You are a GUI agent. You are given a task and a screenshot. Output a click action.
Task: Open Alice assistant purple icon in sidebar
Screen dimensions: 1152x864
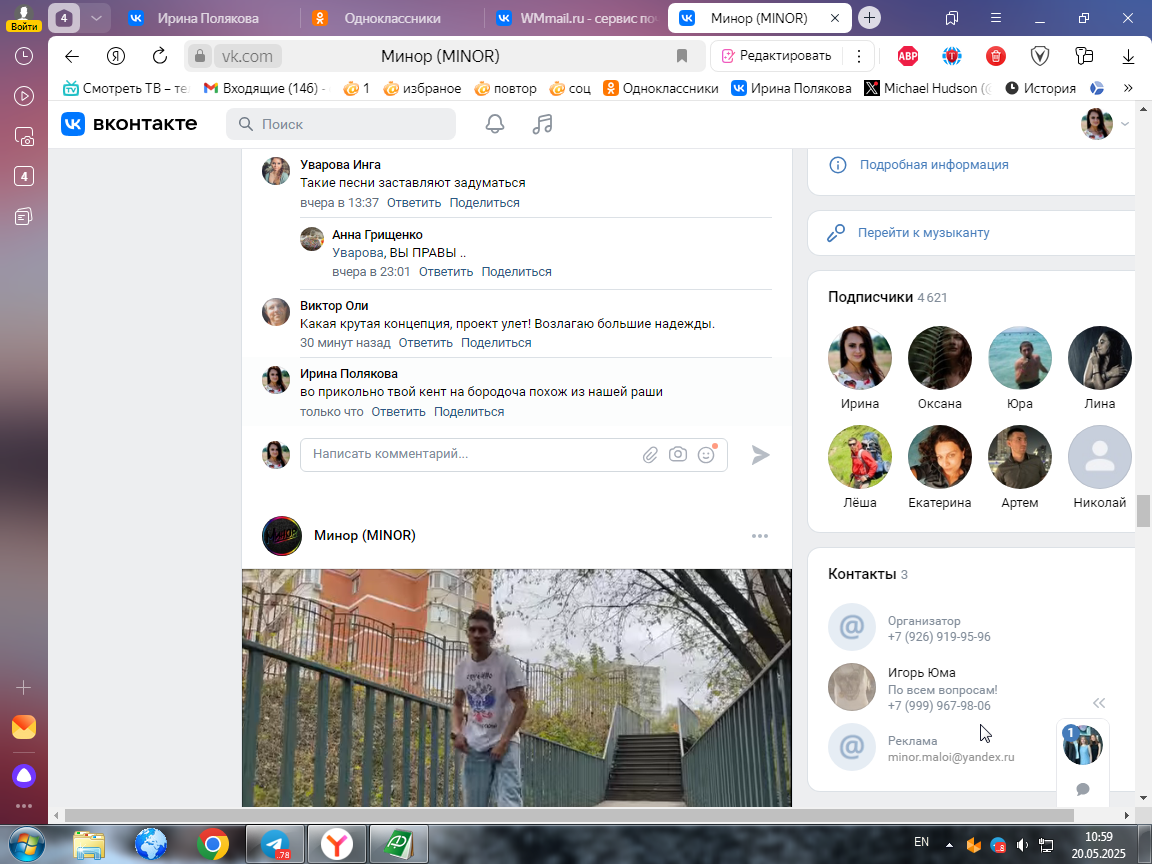(24, 776)
